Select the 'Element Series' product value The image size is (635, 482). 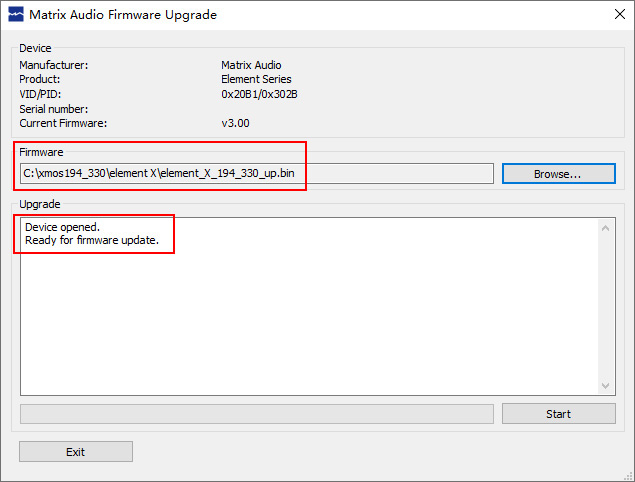pyautogui.click(x=256, y=79)
